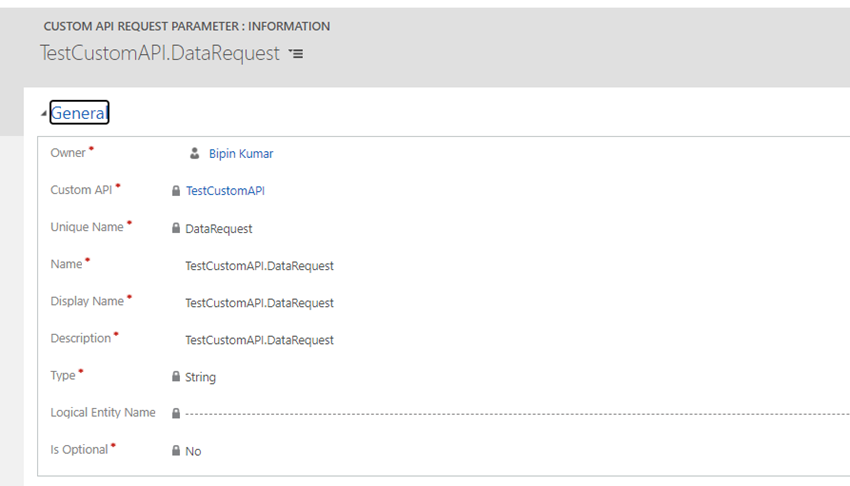Edit the Display Name field value
This screenshot has height=486, width=850.
click(x=259, y=303)
